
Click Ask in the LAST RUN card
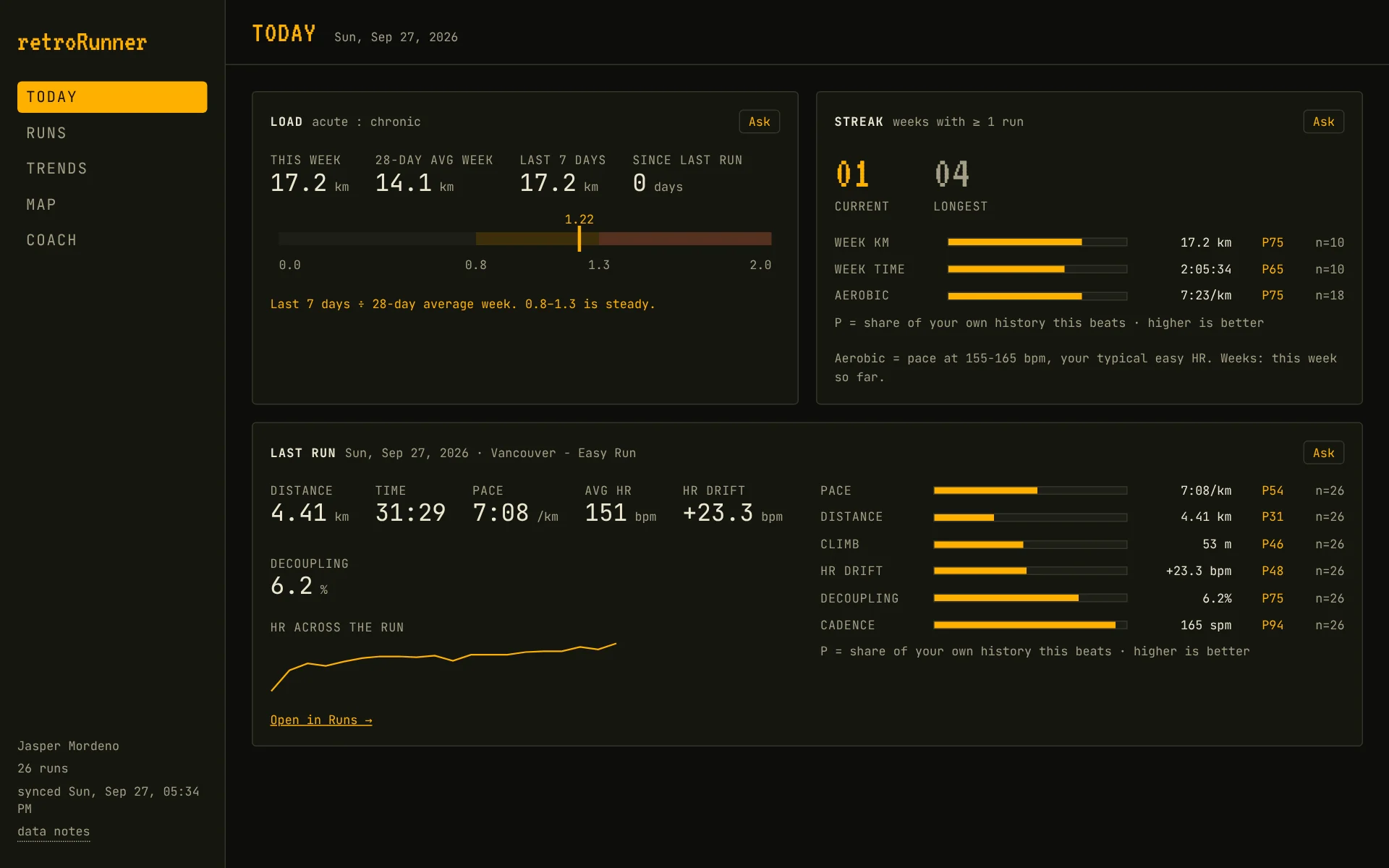[1323, 453]
